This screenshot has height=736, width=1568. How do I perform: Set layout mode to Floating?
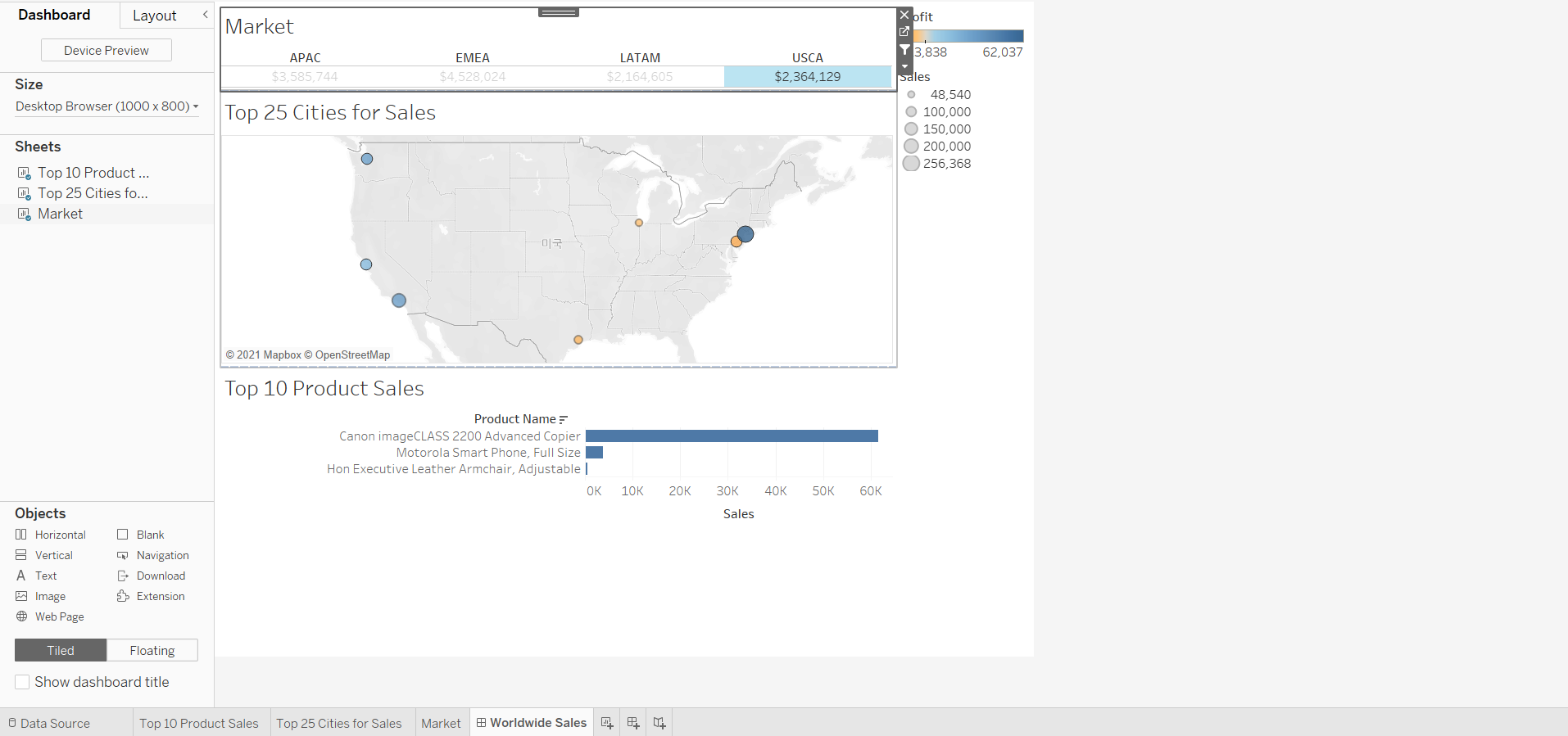[152, 650]
